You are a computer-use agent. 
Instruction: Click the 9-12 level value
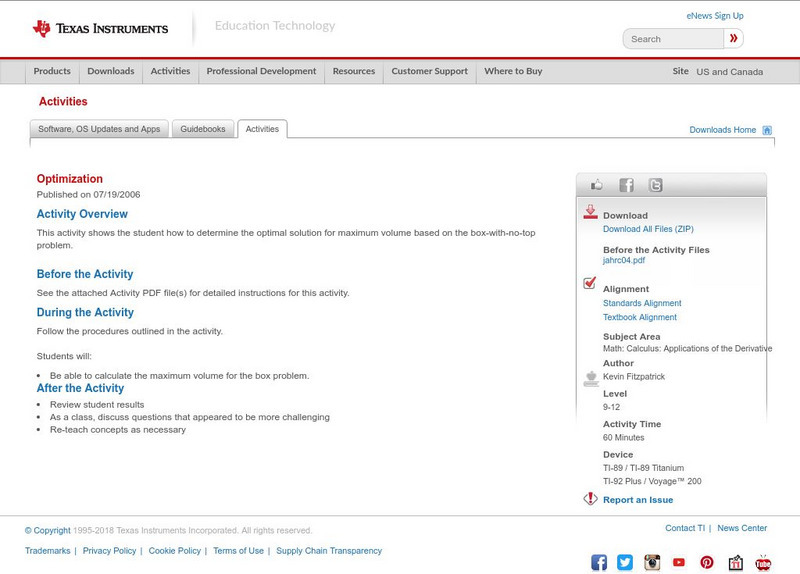coord(611,407)
